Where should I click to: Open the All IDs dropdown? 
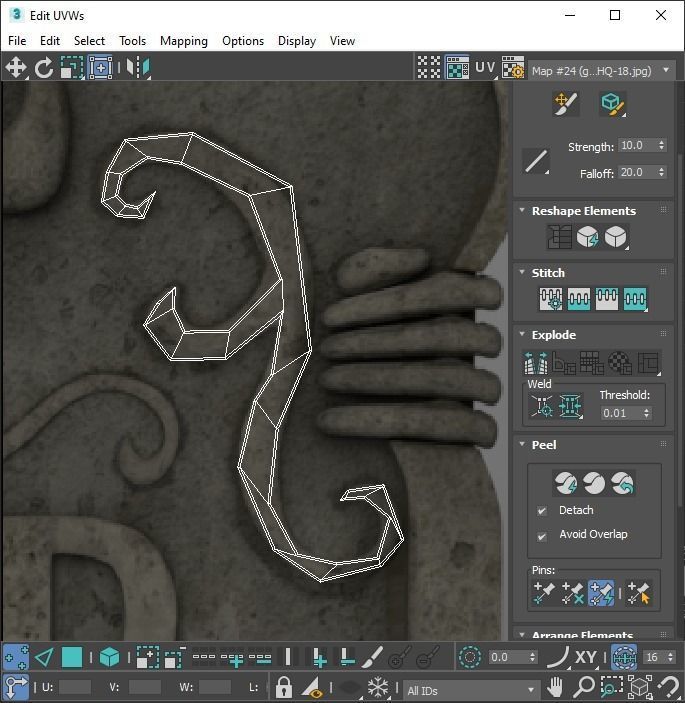(471, 690)
